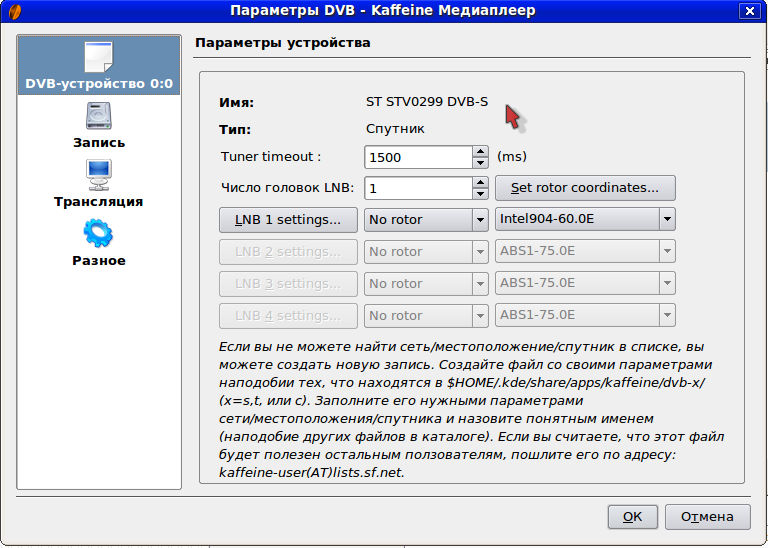The width and height of the screenshot is (768, 548).
Task: Select the Запись label in the sidebar
Action: pyautogui.click(x=98, y=142)
